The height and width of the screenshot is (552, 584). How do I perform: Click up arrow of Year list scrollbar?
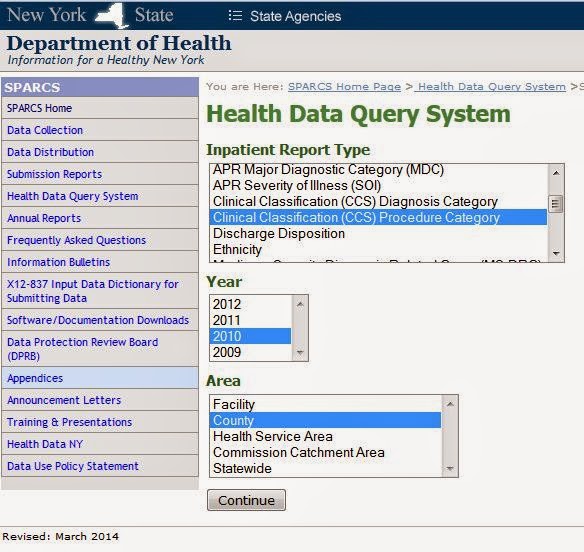pos(300,305)
